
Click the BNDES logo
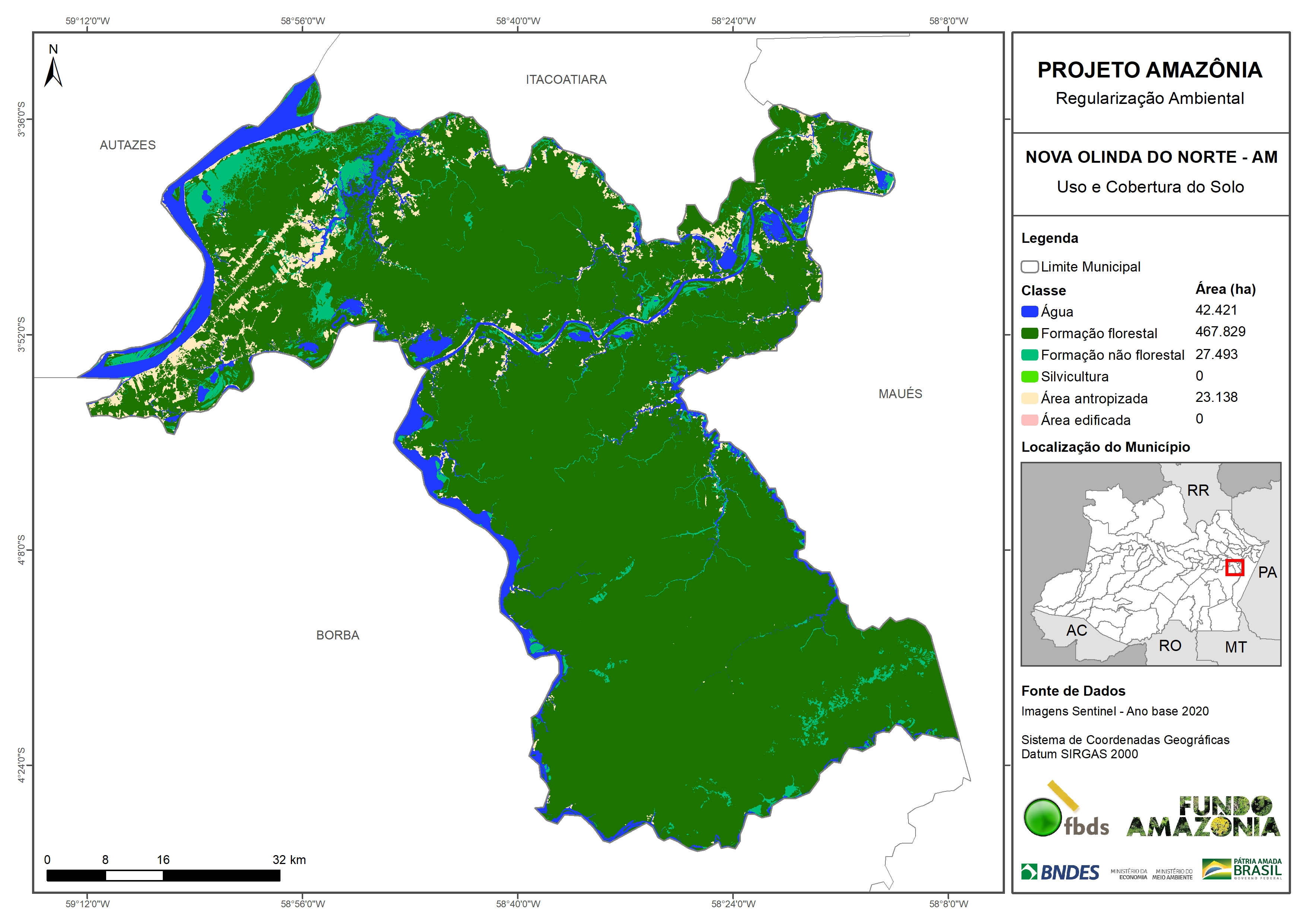tap(1060, 872)
